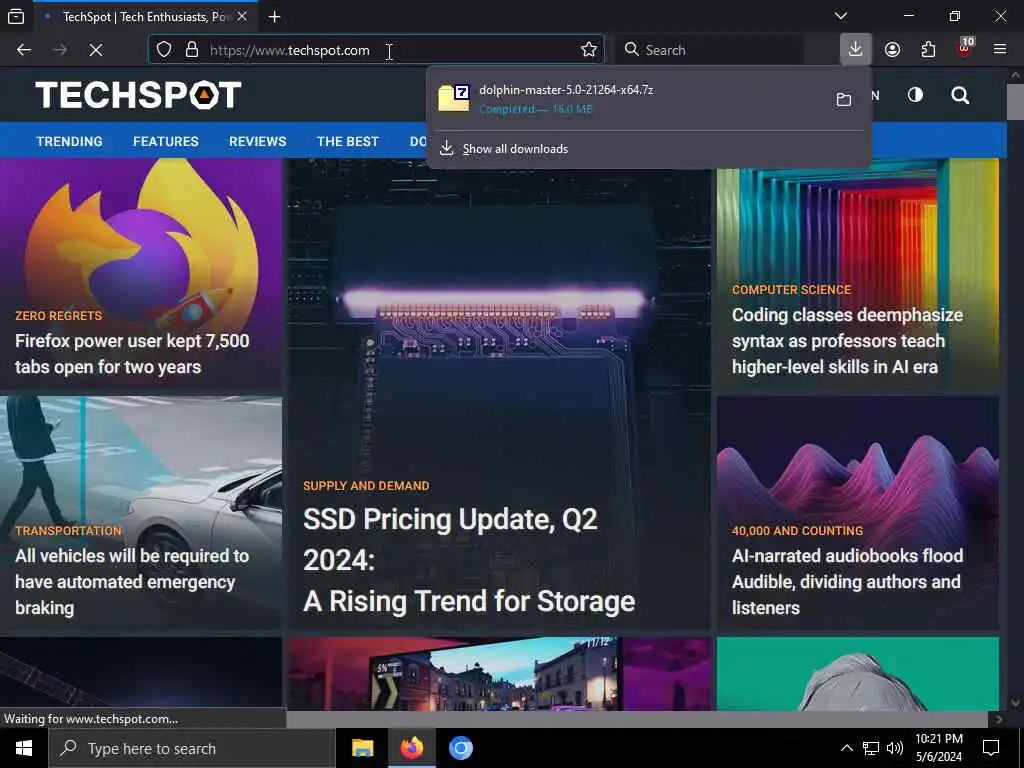Click the Windows taskbar search box
The width and height of the screenshot is (1024, 768).
pyautogui.click(x=192, y=748)
